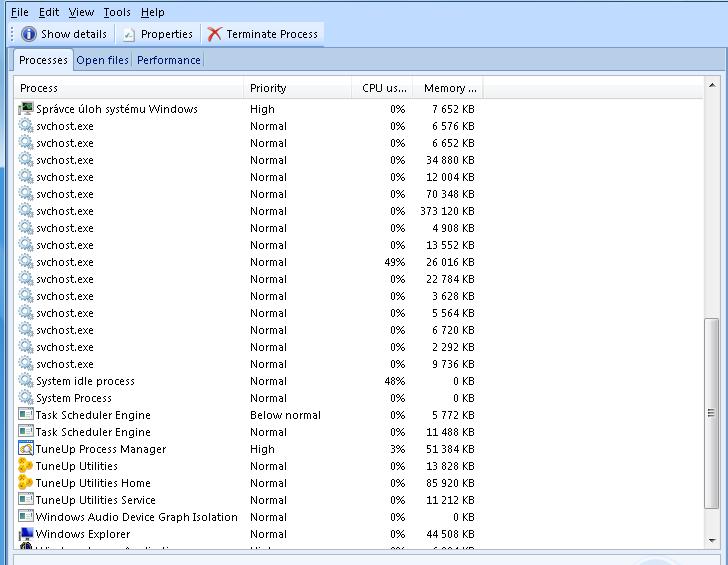Click High priority of TuneUp Process Manager
728x565 pixels.
[x=262, y=449]
